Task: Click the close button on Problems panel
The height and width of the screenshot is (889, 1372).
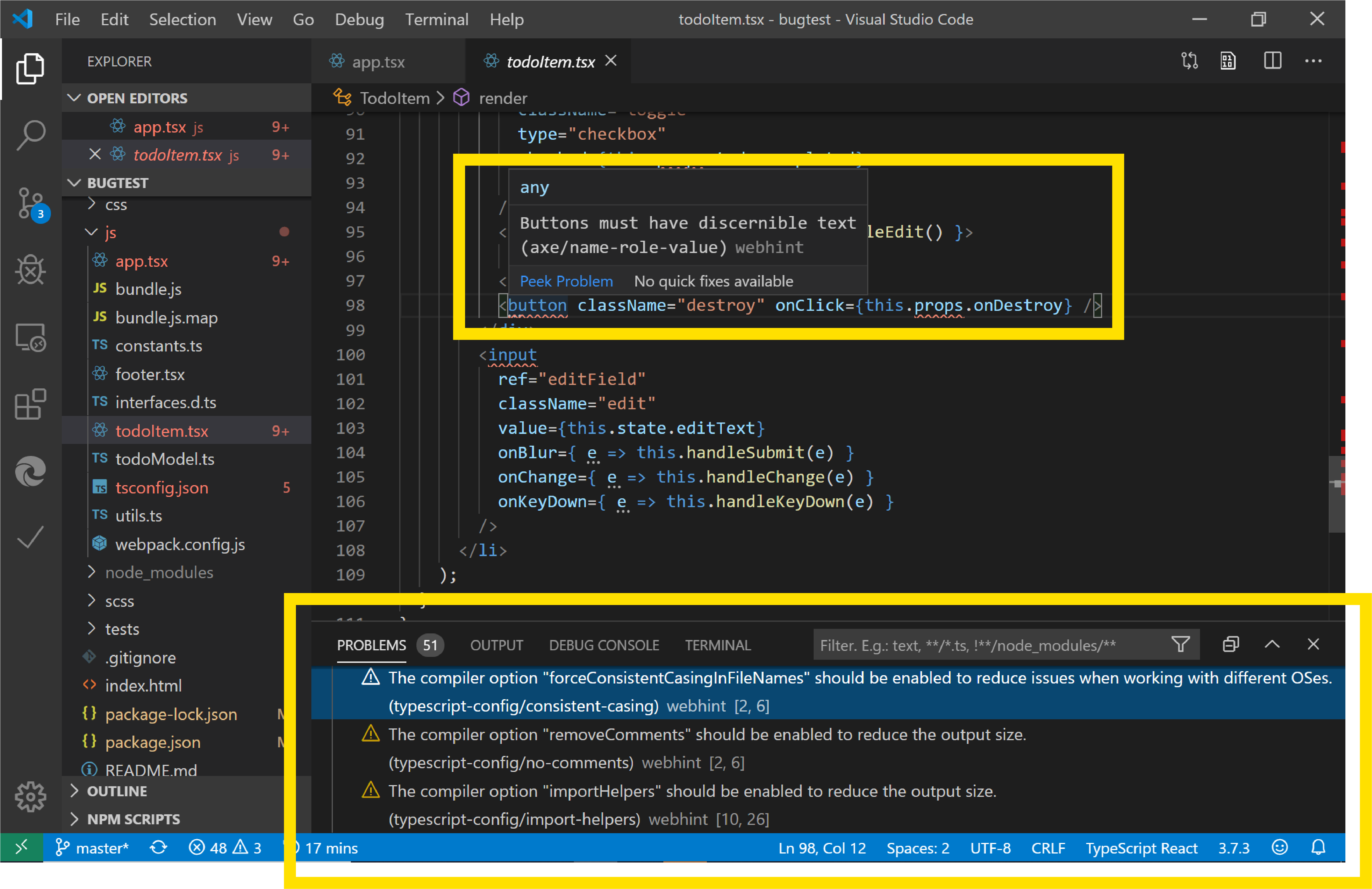Action: click(x=1314, y=644)
